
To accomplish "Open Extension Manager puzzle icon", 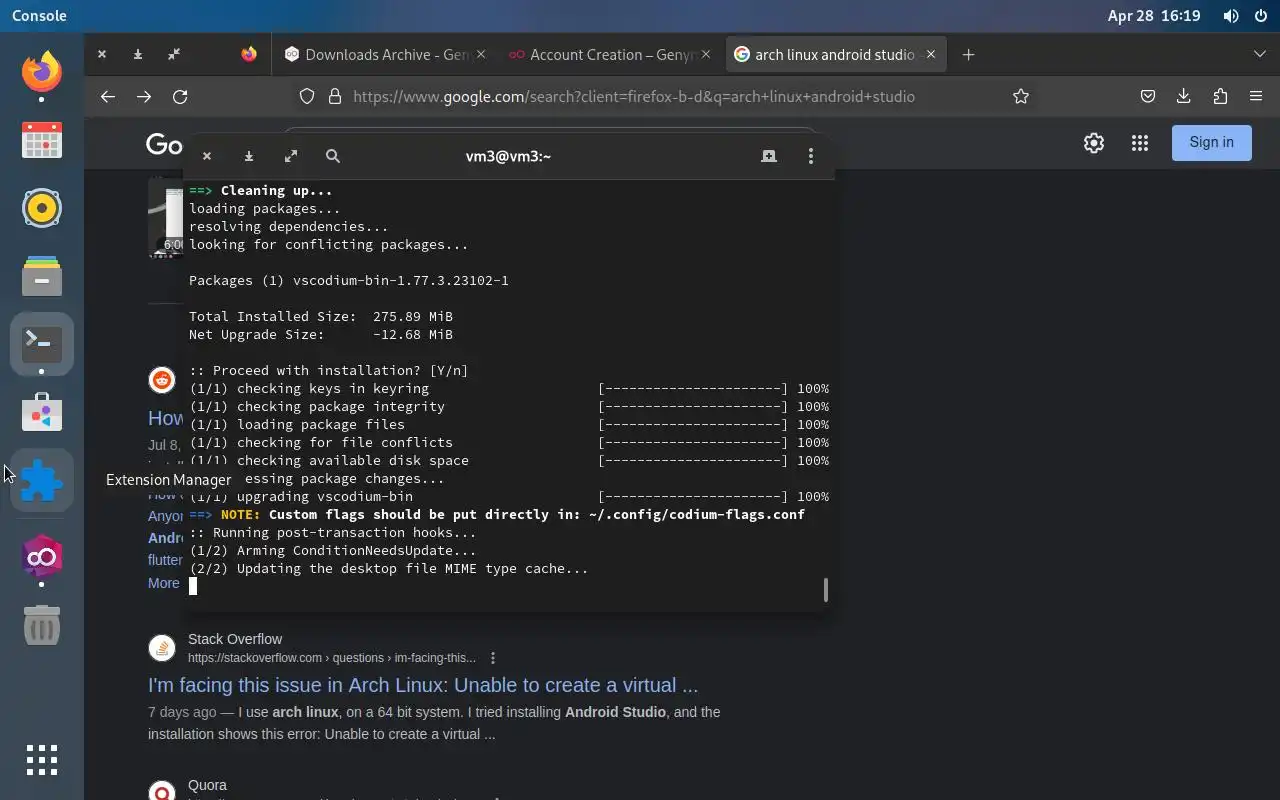I will (42, 480).
